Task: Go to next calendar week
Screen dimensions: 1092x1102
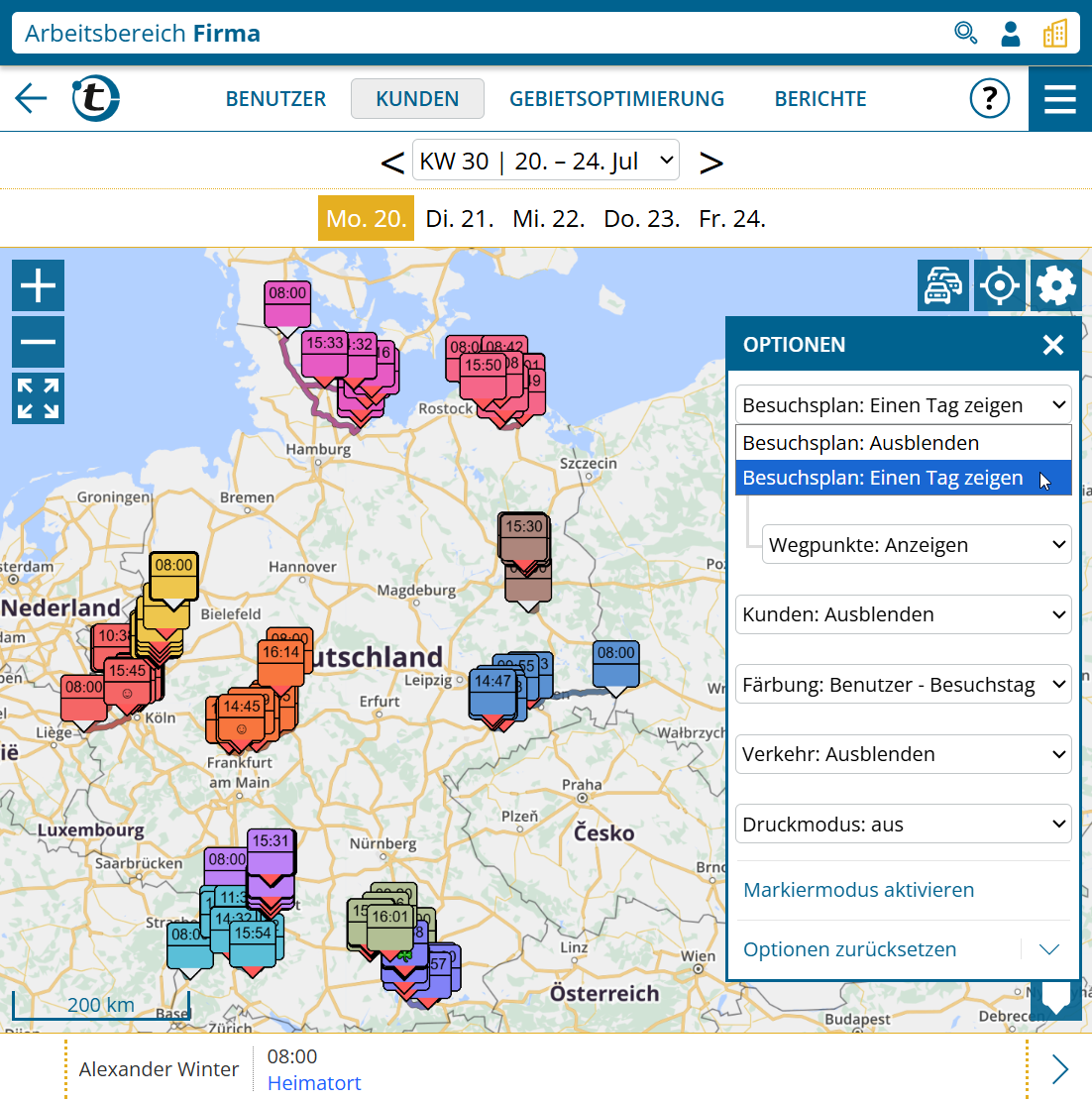Action: [711, 163]
